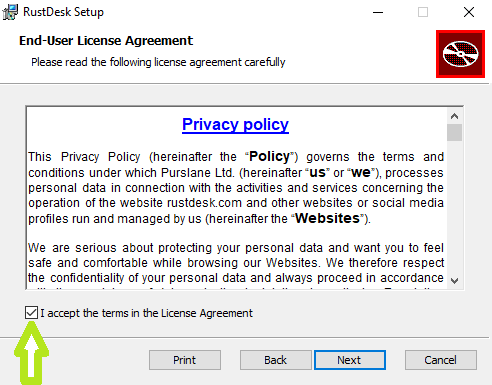The image size is (492, 385).
Task: Go Back to the previous setup step
Action: (x=275, y=360)
